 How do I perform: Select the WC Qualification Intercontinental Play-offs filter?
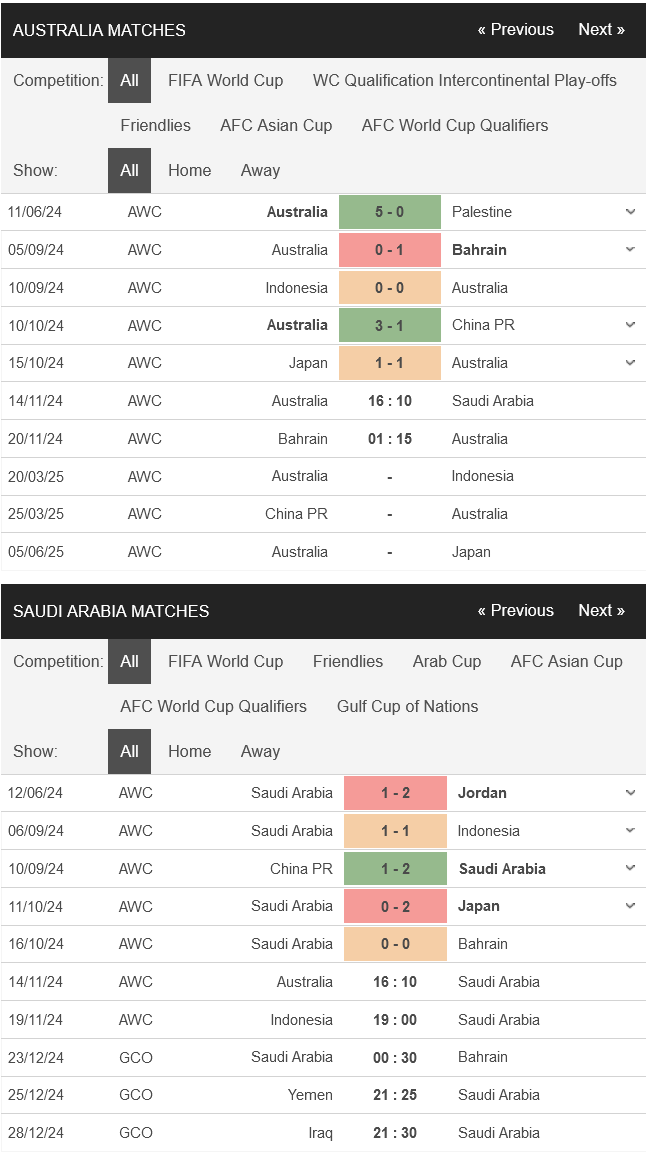[465, 81]
